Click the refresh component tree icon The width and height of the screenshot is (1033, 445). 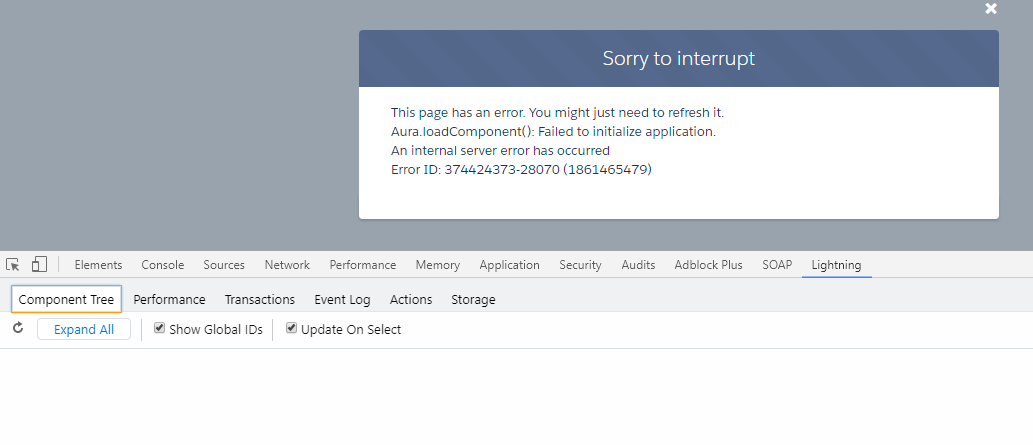(17, 329)
